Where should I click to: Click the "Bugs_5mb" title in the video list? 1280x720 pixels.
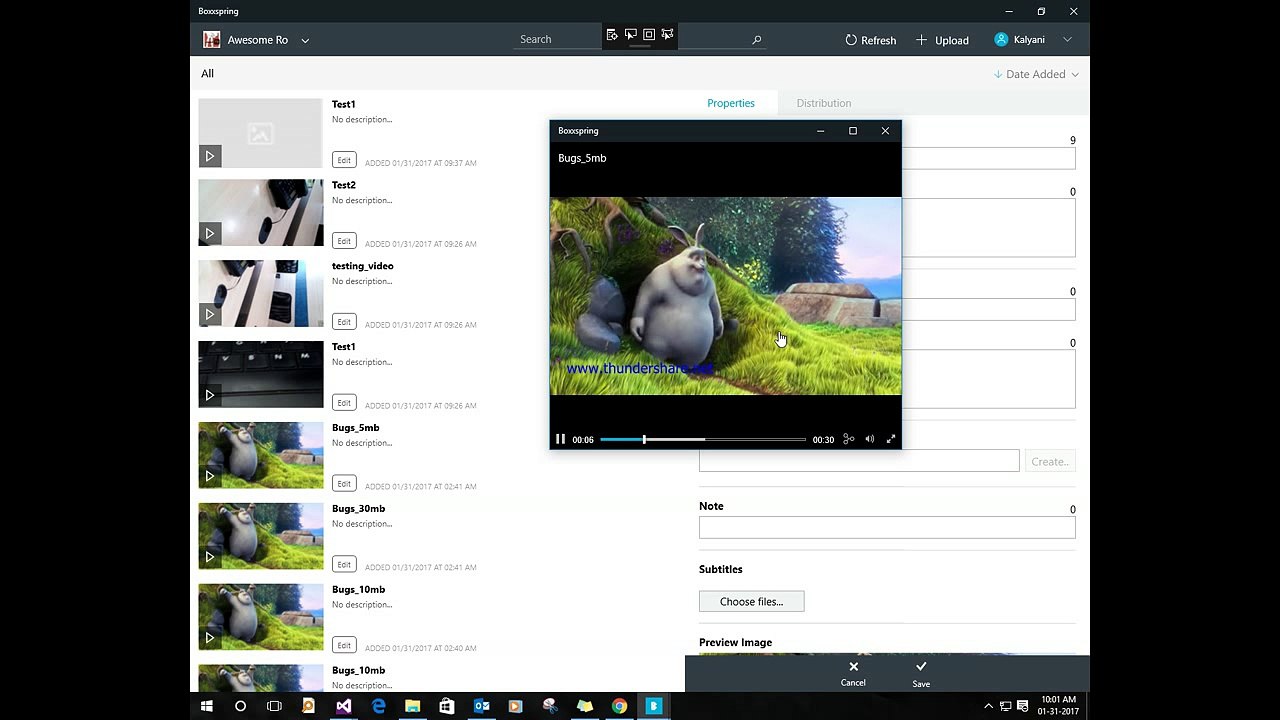coord(356,427)
